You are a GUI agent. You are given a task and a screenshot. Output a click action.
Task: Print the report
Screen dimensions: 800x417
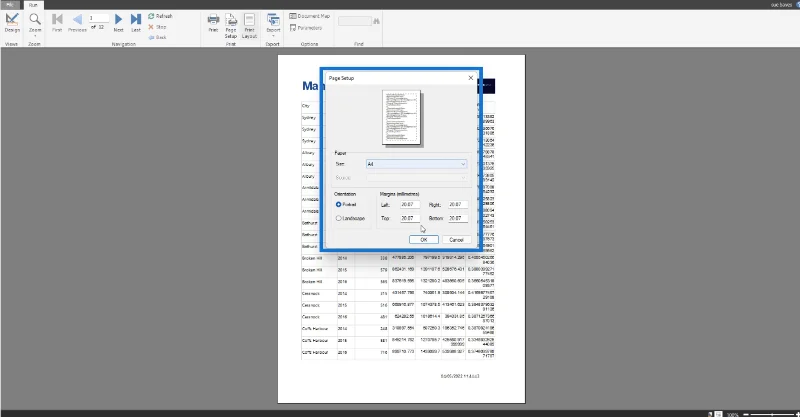click(213, 23)
